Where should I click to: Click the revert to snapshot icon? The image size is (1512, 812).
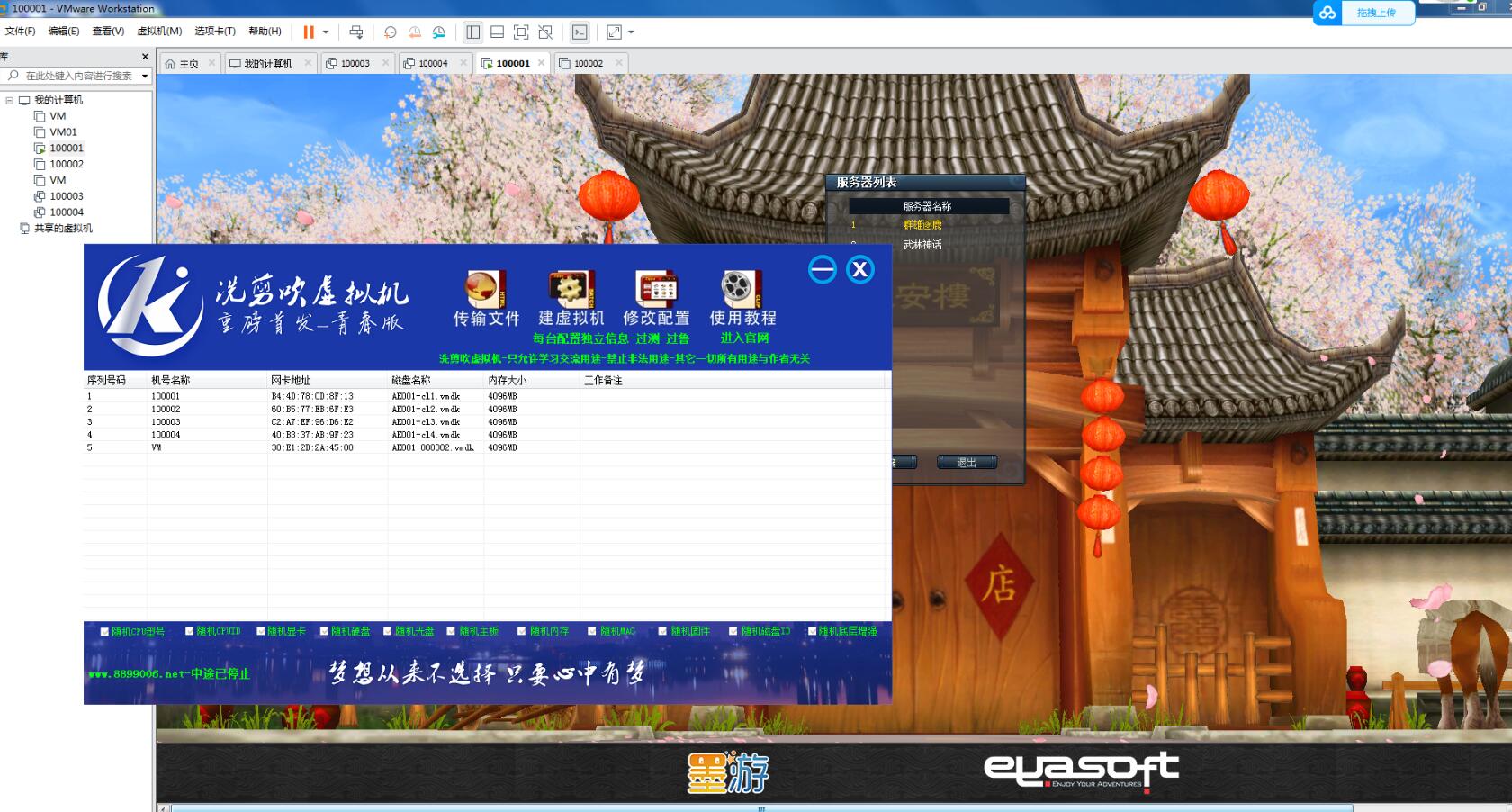click(415, 32)
